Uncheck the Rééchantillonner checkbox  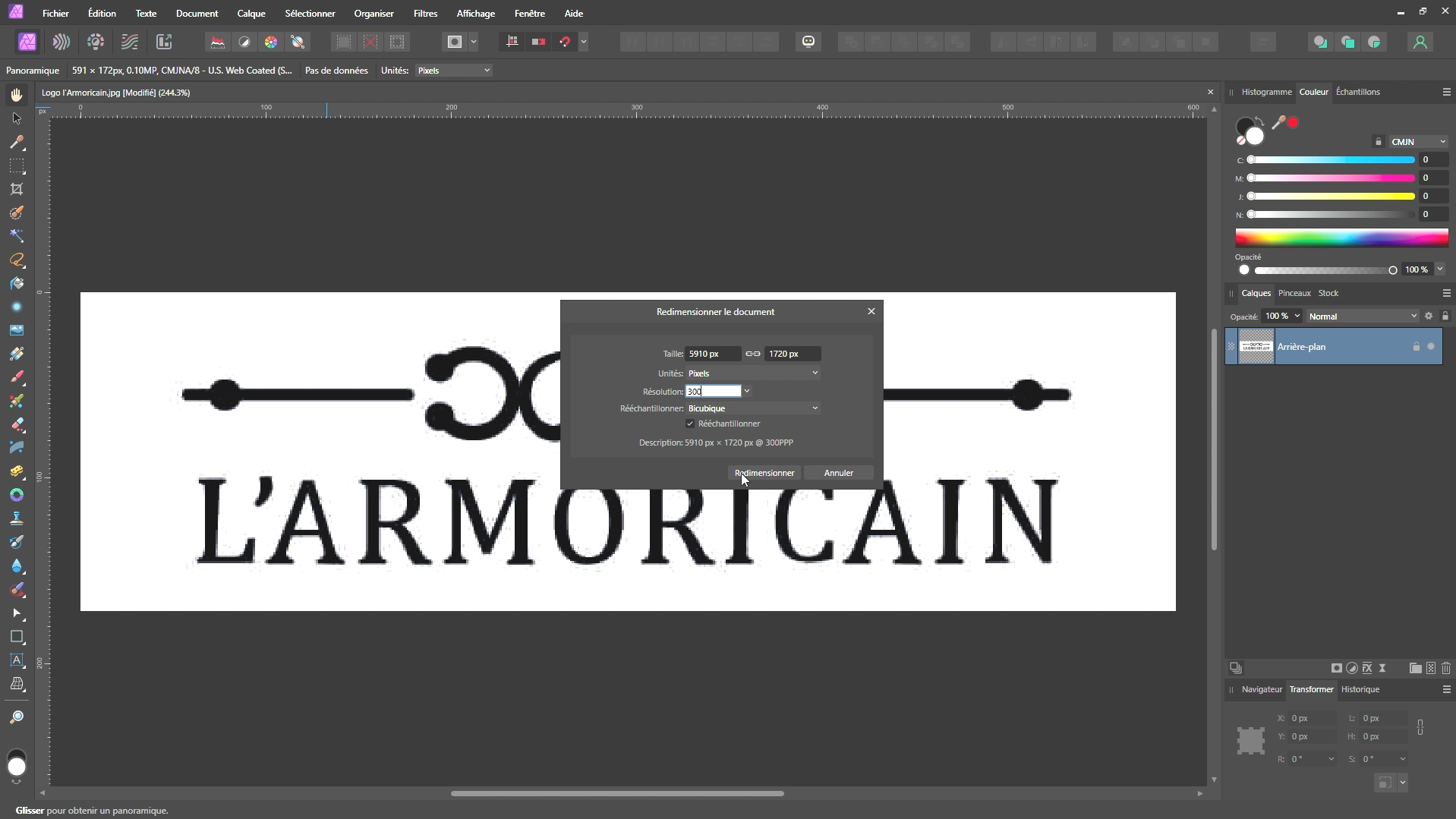coord(690,424)
